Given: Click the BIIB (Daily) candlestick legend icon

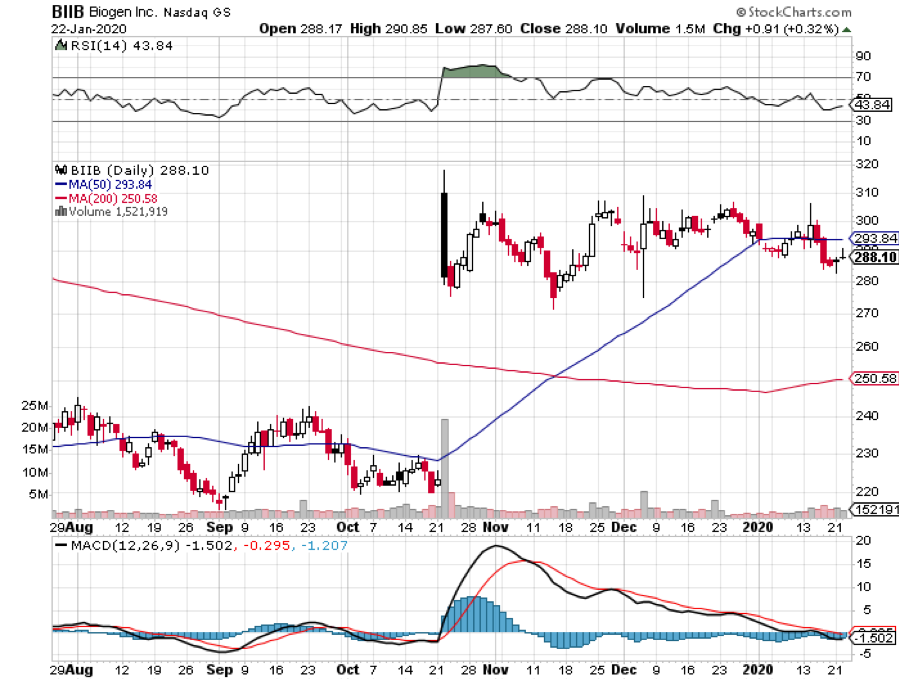Looking at the screenshot, I should [58, 171].
